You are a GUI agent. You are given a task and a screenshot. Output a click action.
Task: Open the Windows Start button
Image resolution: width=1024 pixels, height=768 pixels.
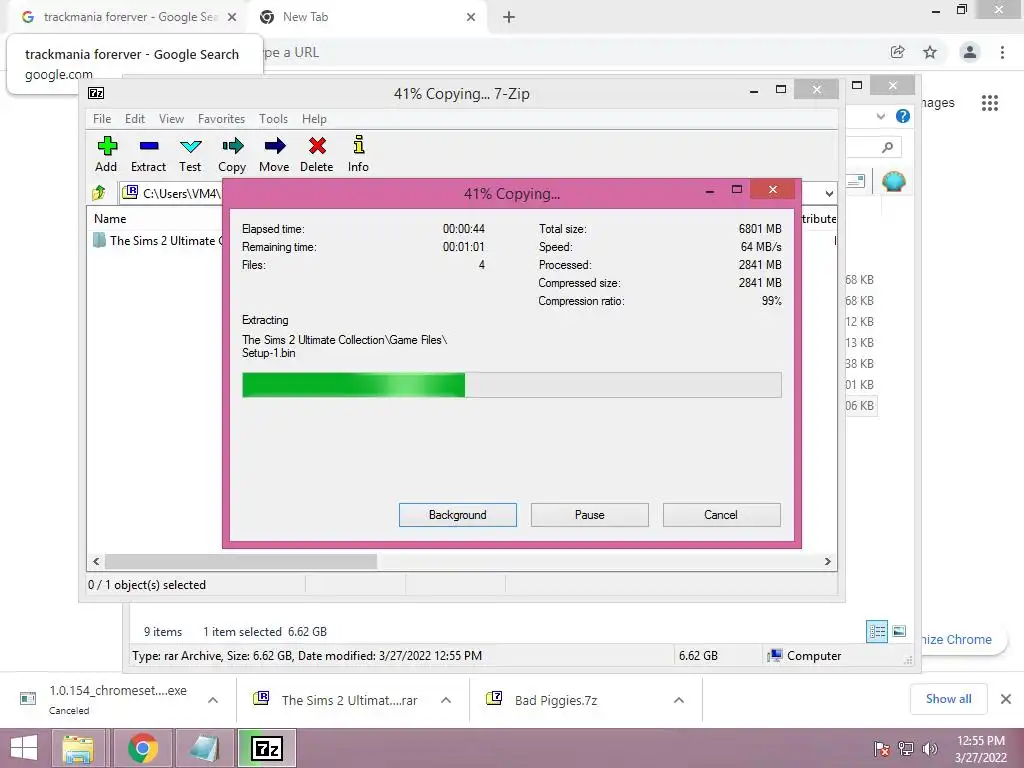24,748
